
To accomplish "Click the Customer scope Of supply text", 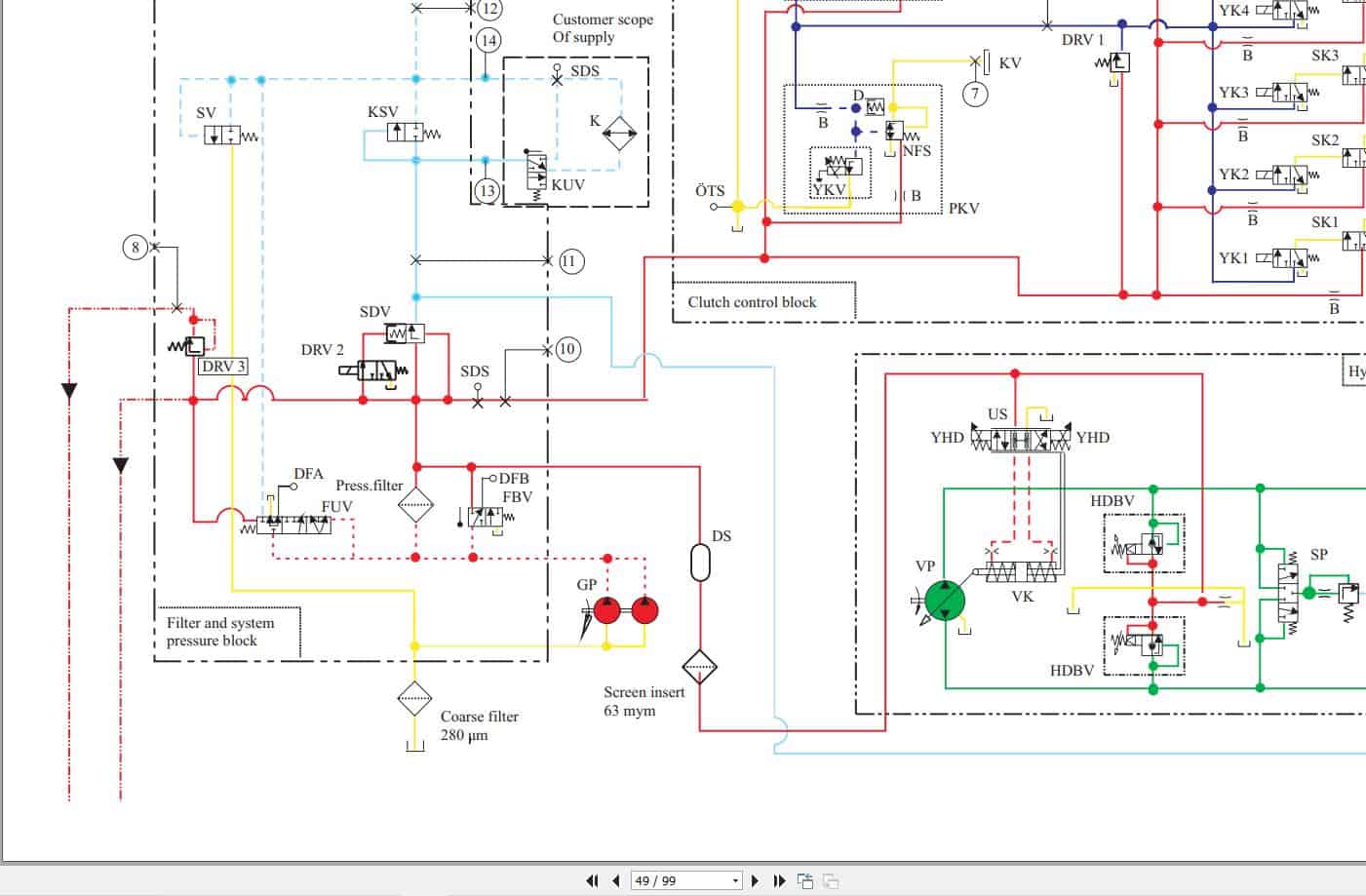I will coord(602,28).
